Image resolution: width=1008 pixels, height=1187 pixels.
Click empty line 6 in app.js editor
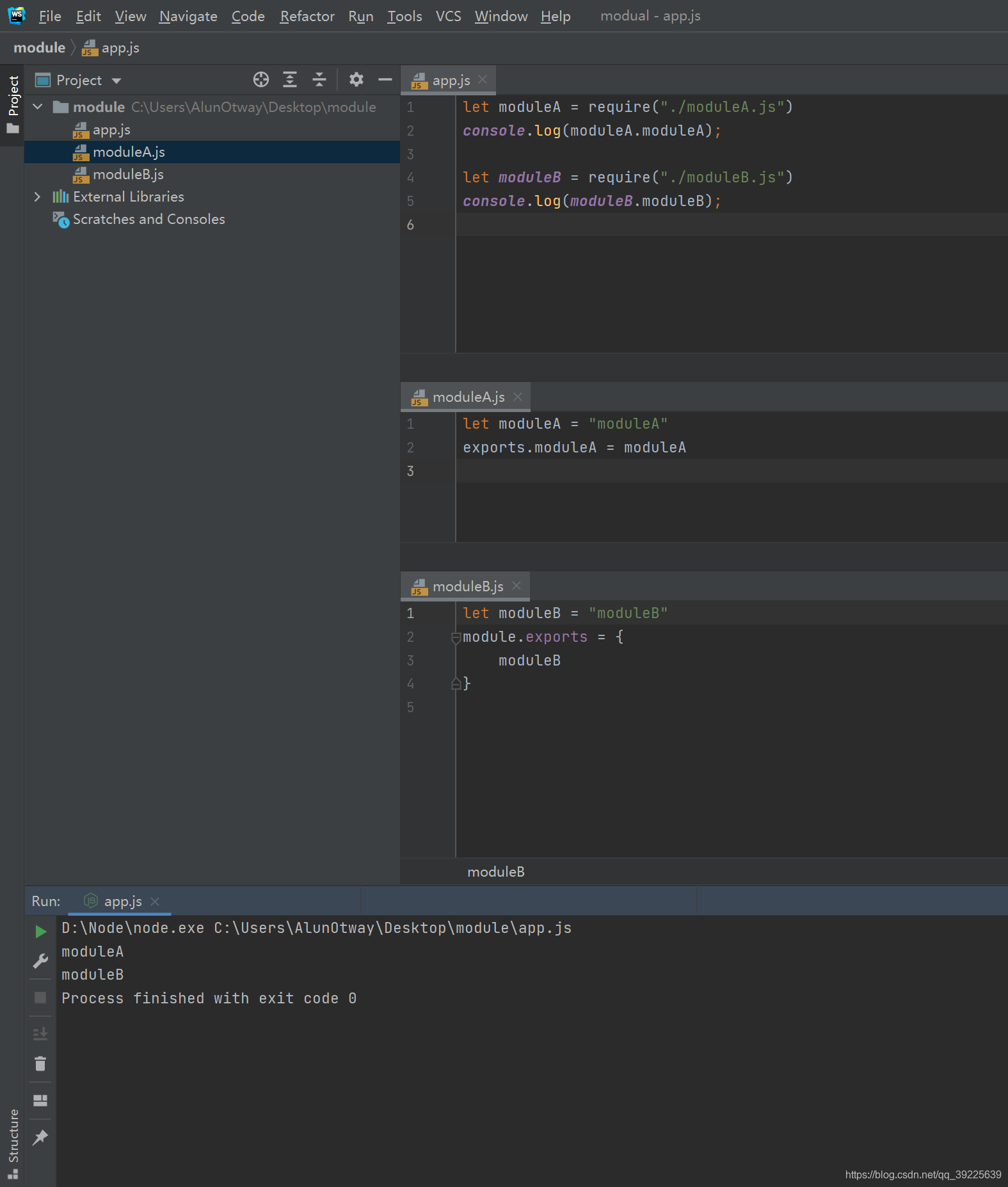[x=732, y=225]
